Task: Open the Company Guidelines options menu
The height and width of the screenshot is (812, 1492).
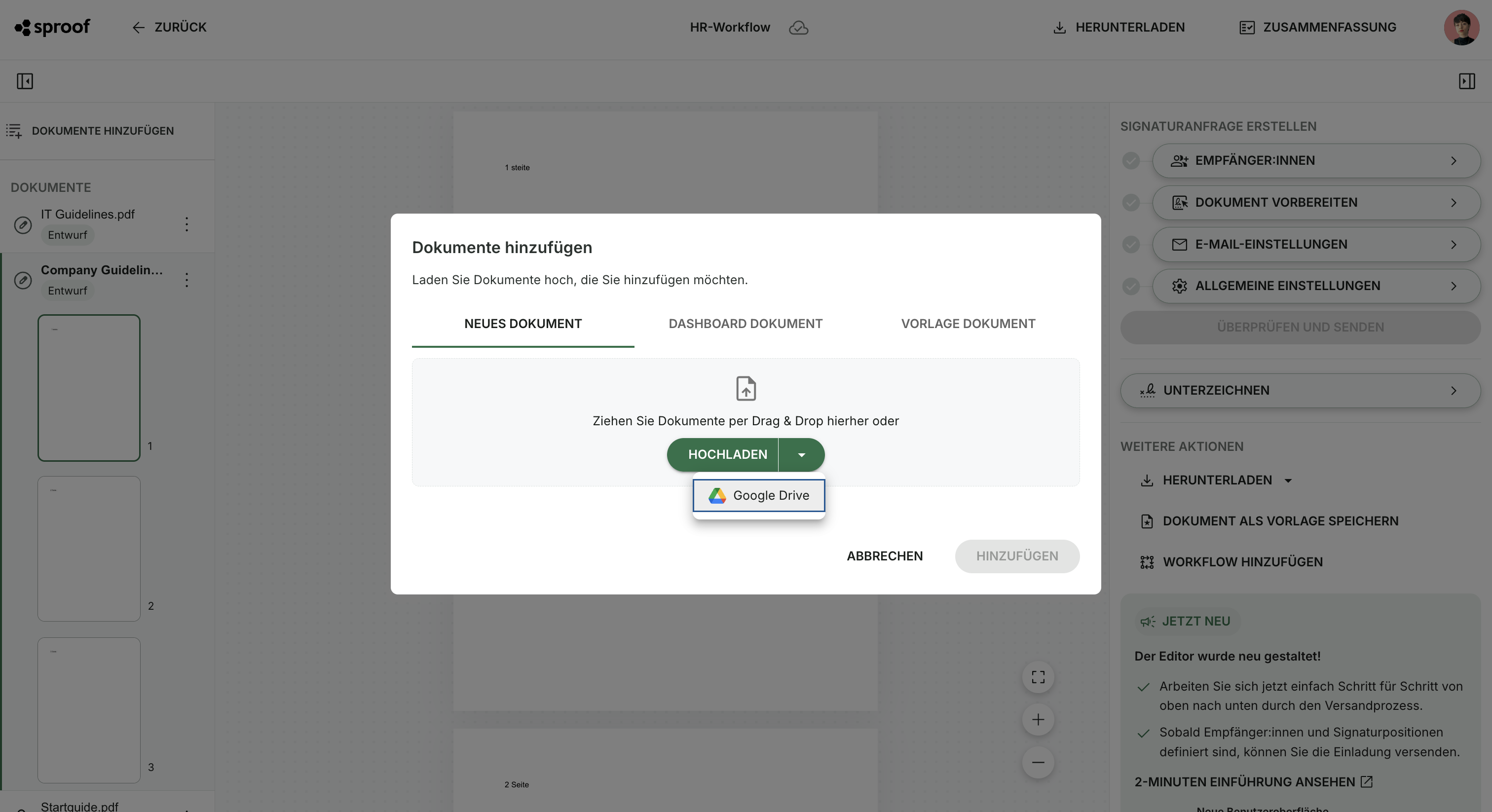Action: [x=186, y=280]
